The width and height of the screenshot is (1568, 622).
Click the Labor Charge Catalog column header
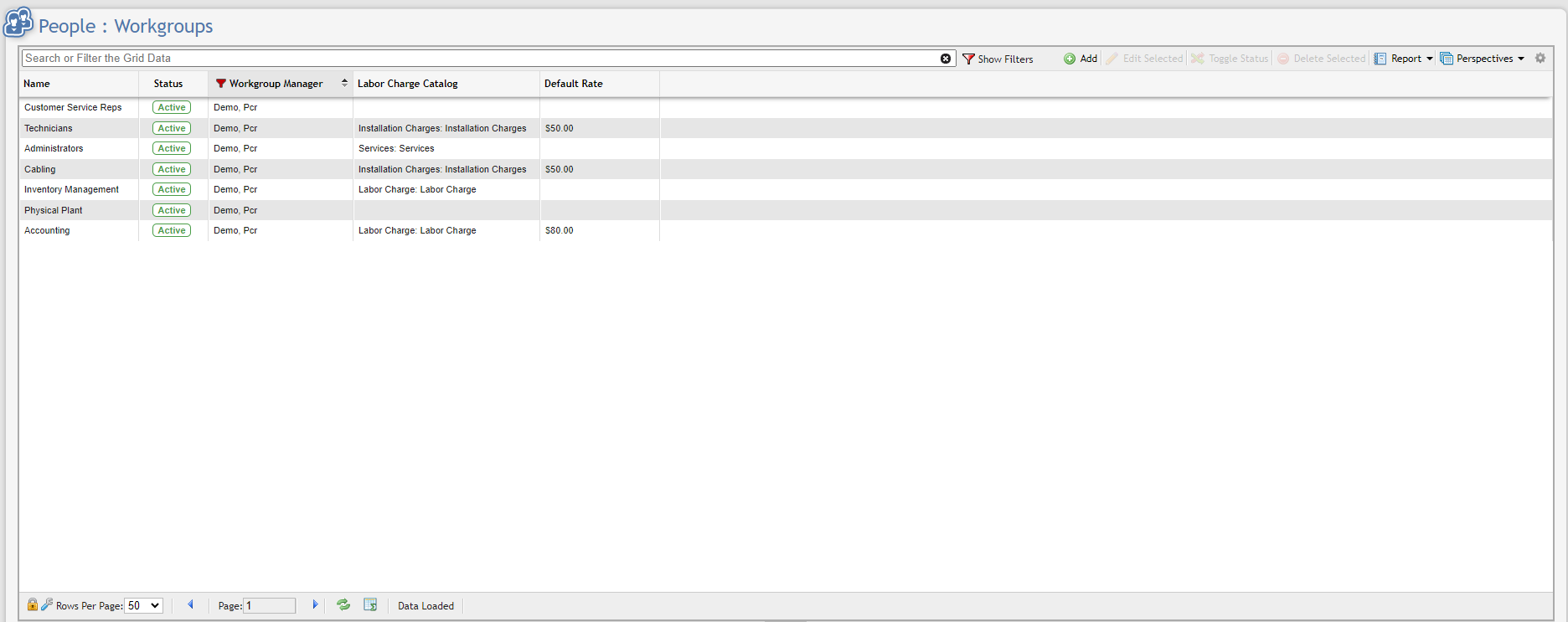tap(408, 84)
